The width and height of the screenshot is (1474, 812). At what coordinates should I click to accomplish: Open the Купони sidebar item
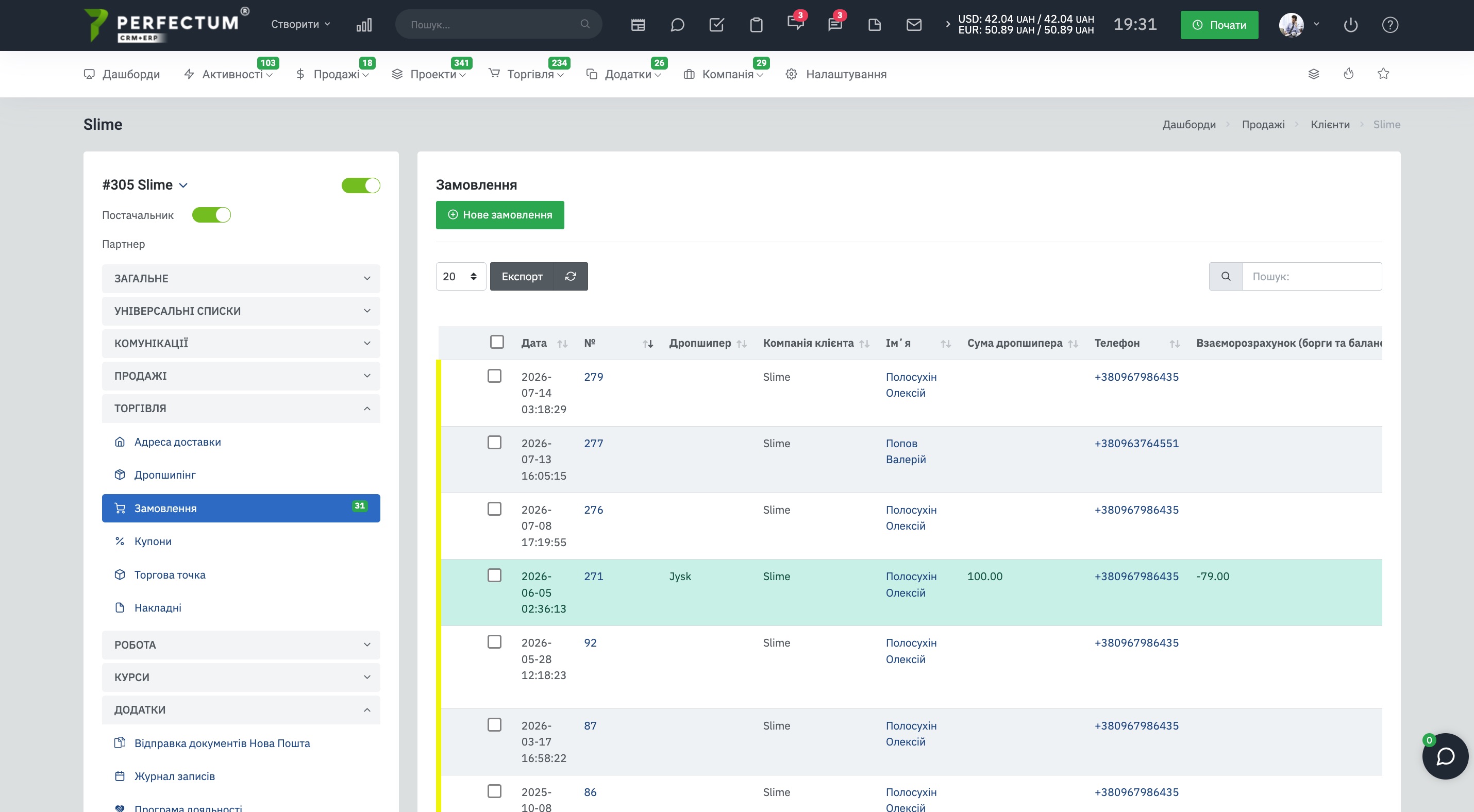(x=153, y=541)
